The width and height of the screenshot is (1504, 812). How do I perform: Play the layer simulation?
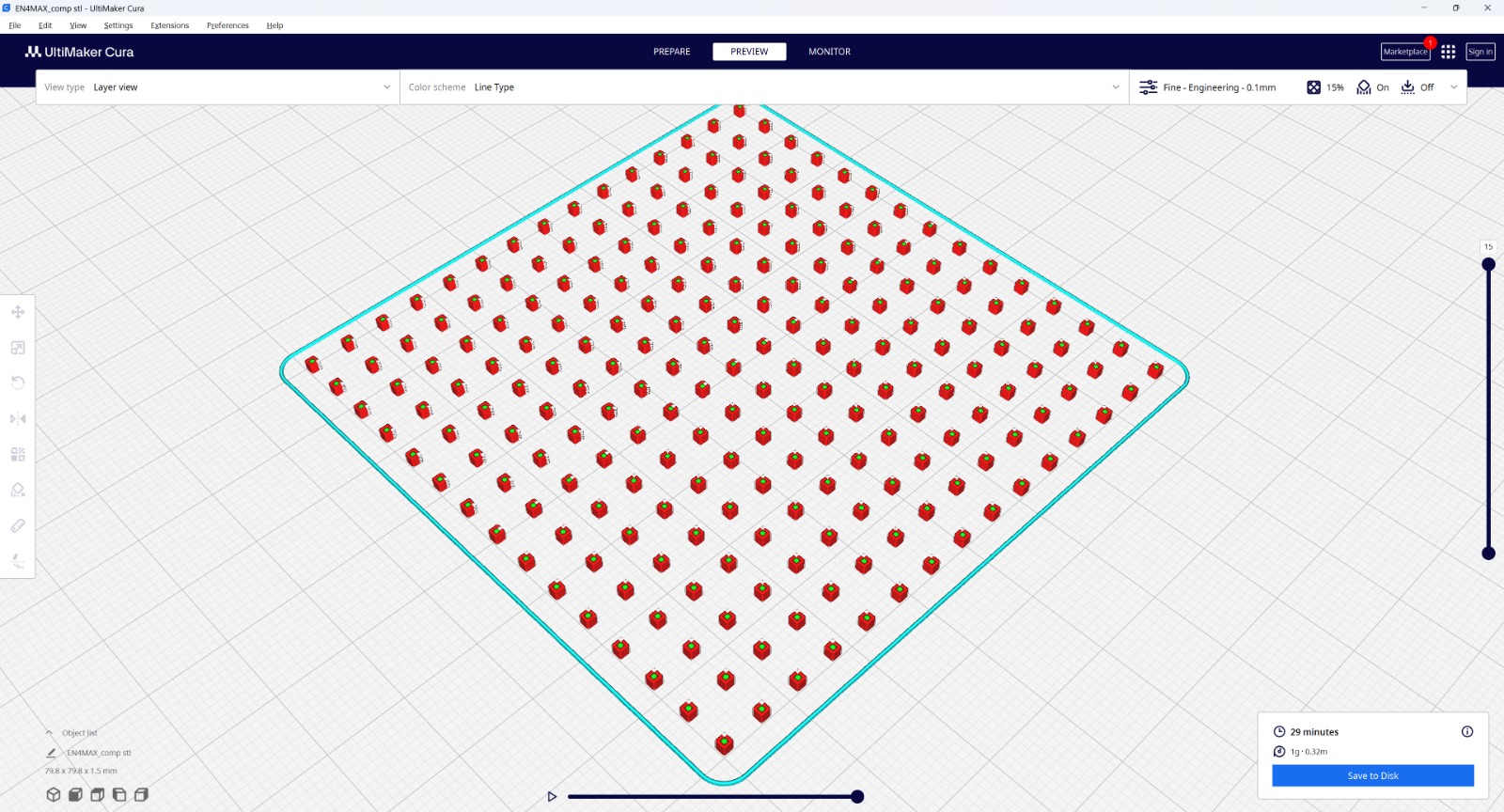[x=552, y=797]
